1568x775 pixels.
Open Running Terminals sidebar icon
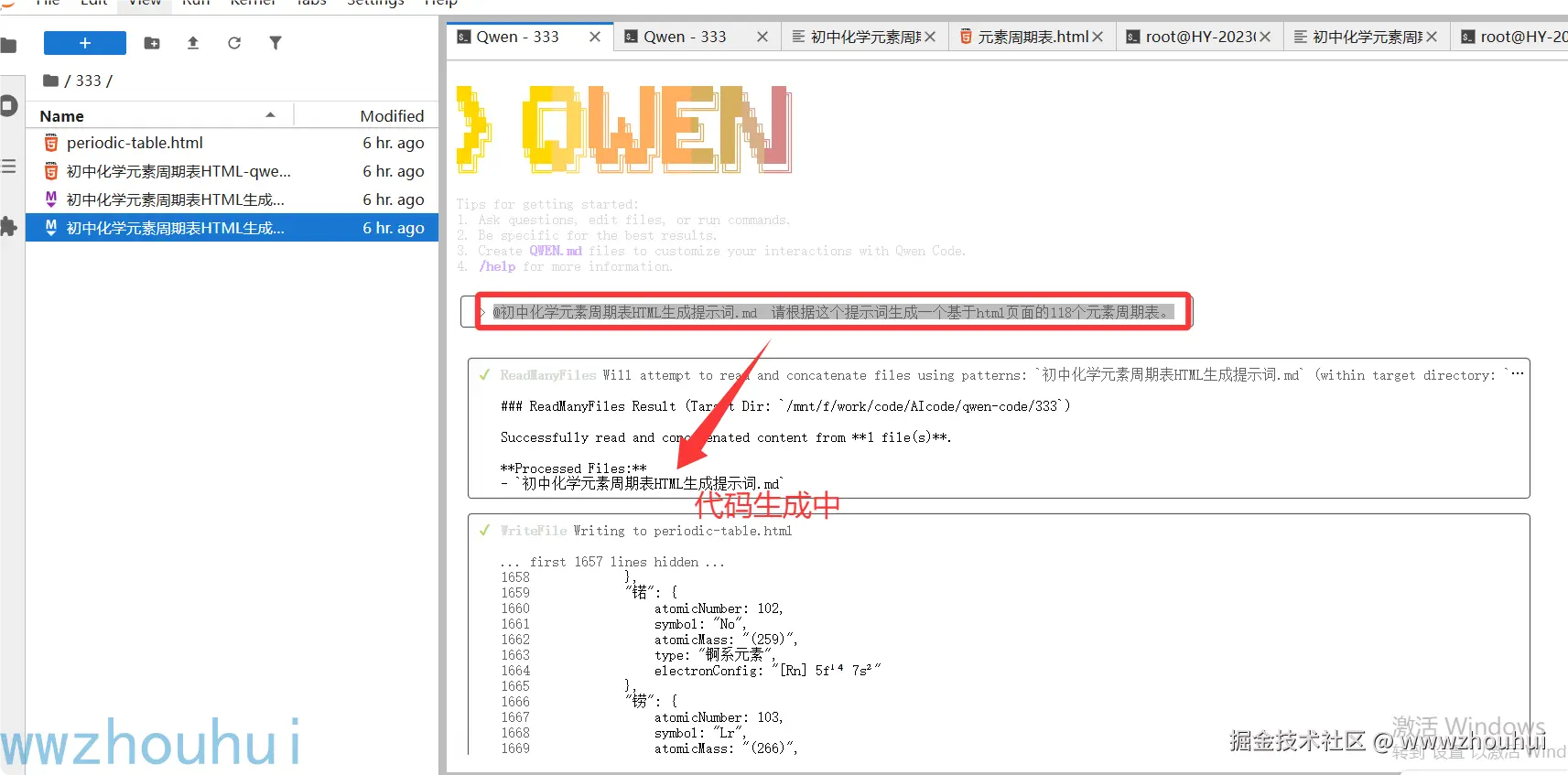[9, 105]
